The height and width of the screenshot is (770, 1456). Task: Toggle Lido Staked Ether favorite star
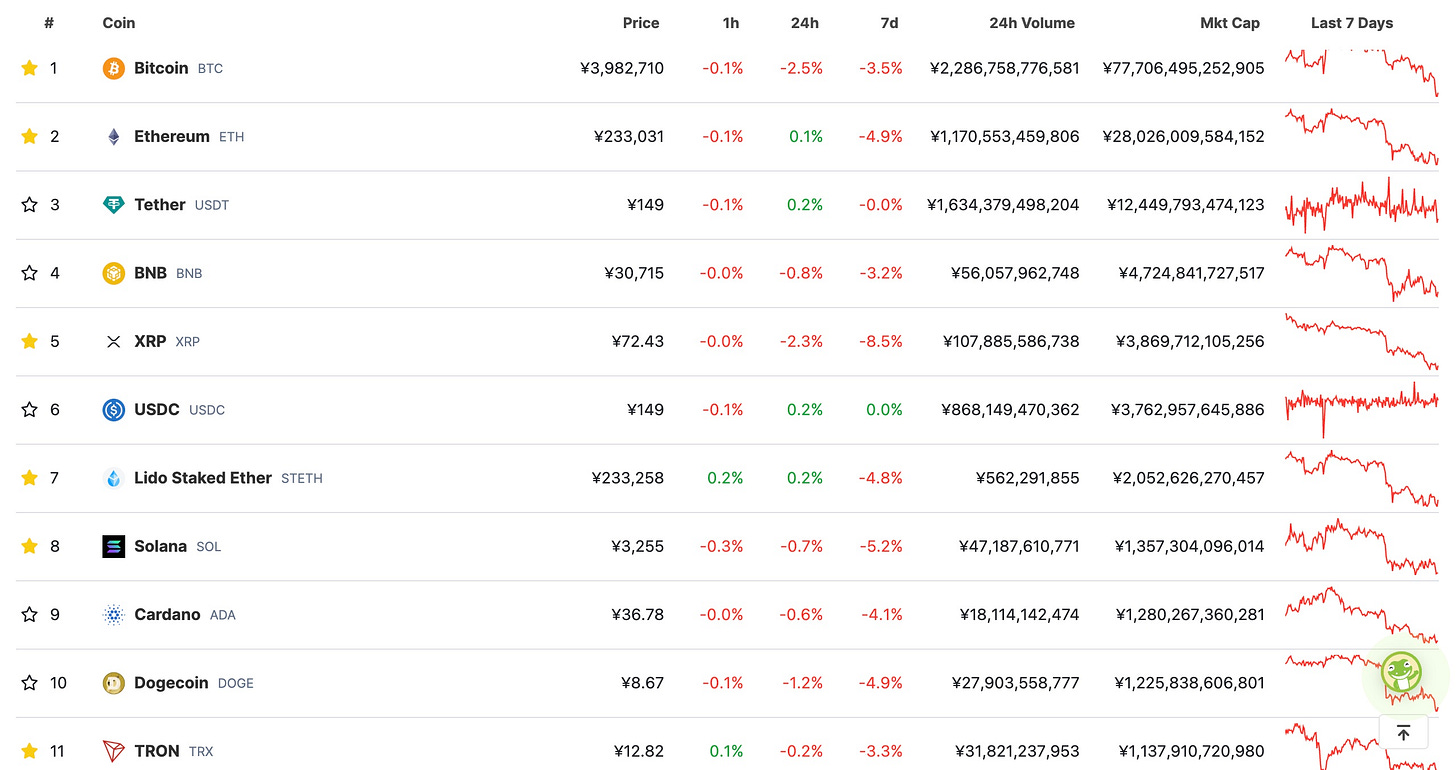29,478
